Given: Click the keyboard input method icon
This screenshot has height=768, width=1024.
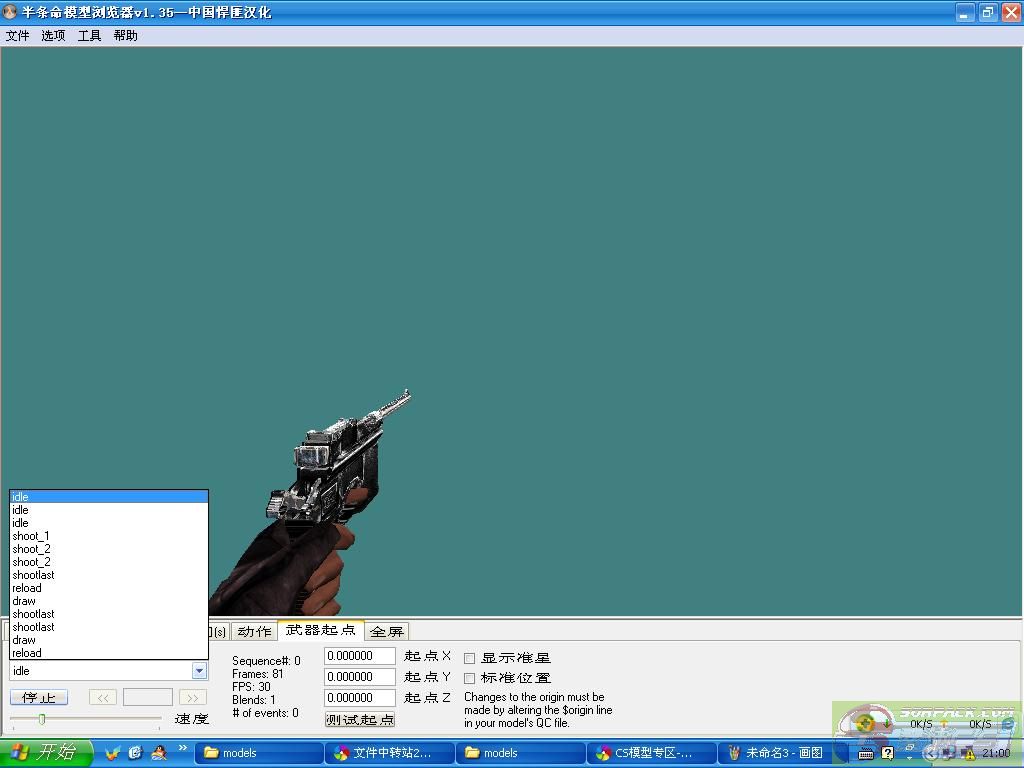Looking at the screenshot, I should point(866,753).
